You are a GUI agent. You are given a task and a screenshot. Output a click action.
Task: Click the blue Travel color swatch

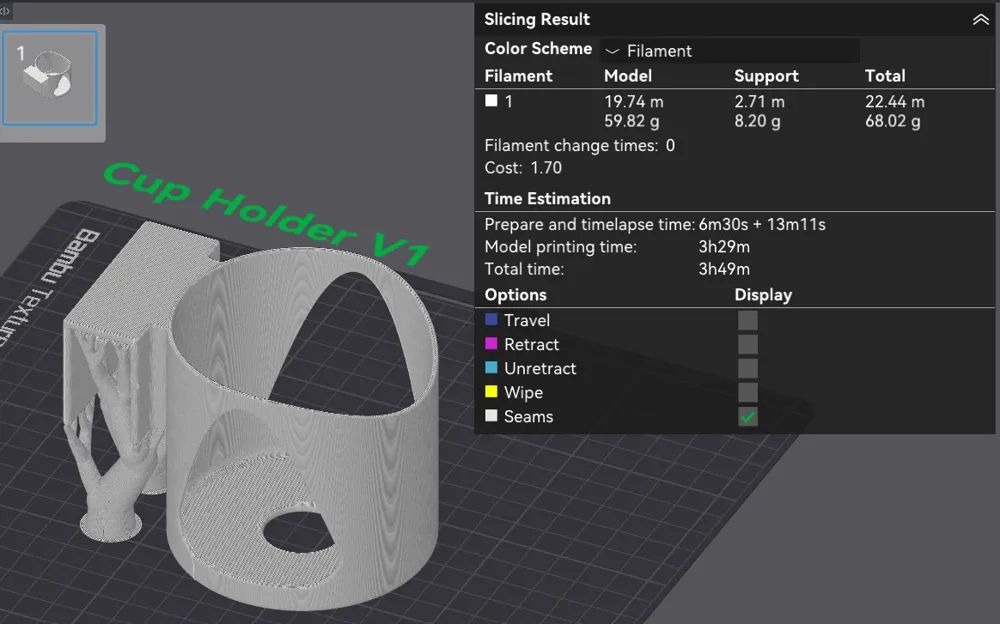[x=491, y=319]
